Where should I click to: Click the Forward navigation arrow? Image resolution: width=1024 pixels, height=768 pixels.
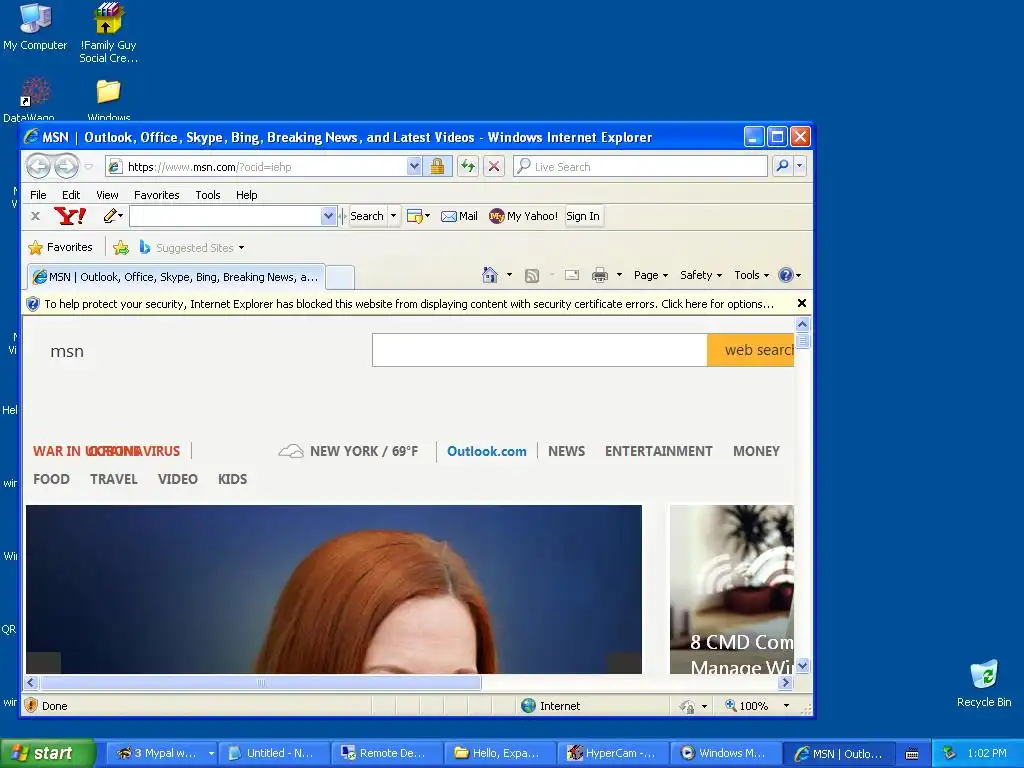(x=66, y=167)
